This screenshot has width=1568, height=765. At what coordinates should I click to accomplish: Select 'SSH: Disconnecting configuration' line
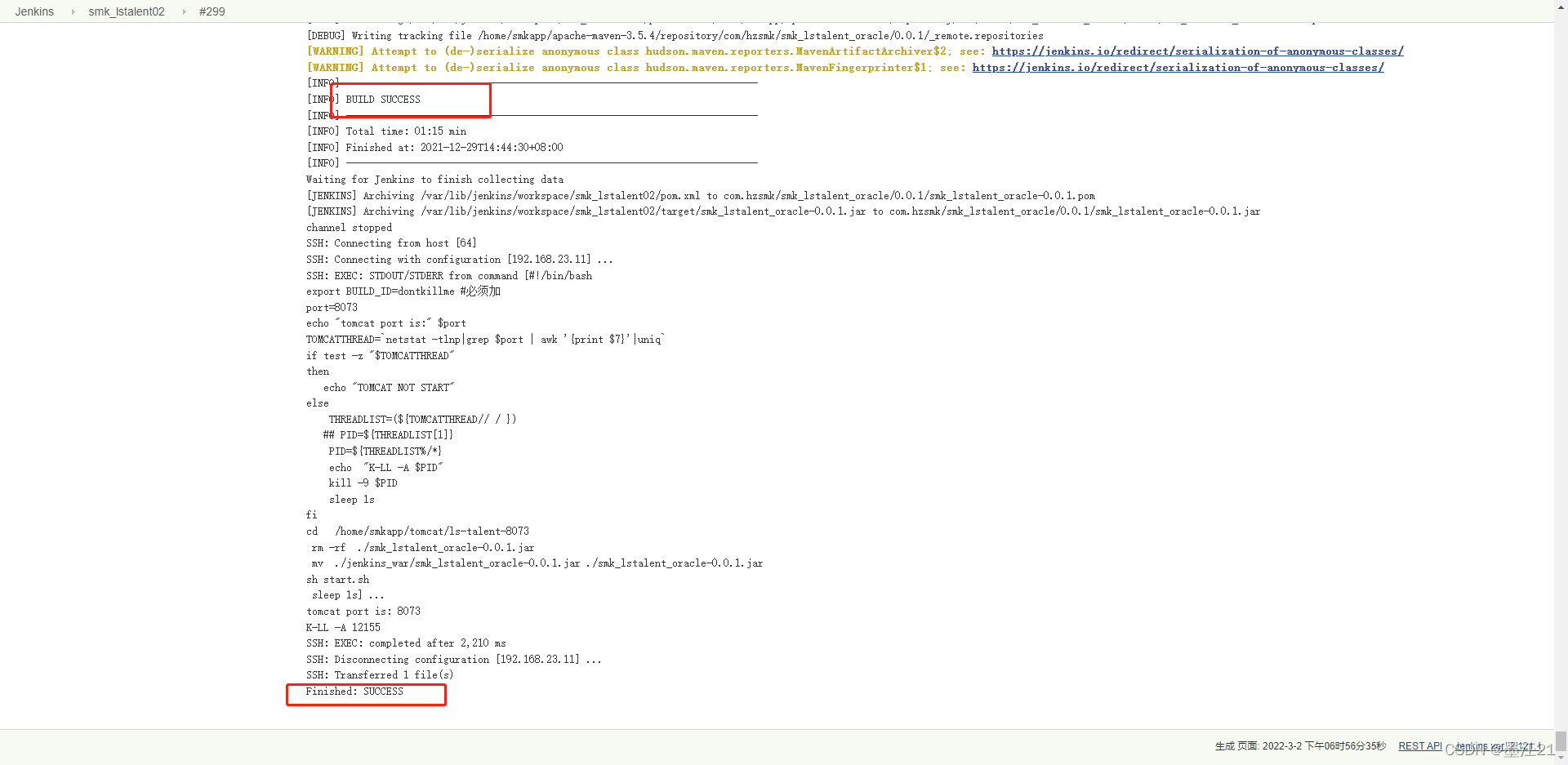pyautogui.click(x=453, y=660)
